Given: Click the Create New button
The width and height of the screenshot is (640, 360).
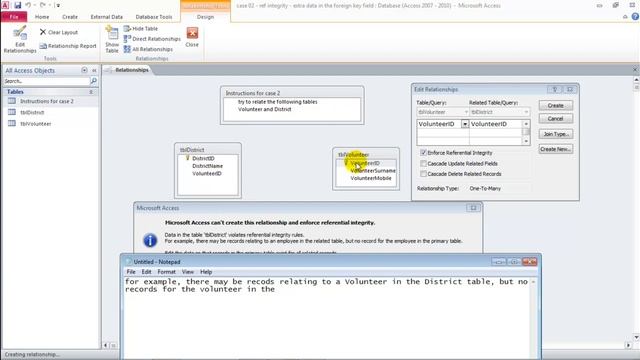Looking at the screenshot, I should [x=556, y=149].
